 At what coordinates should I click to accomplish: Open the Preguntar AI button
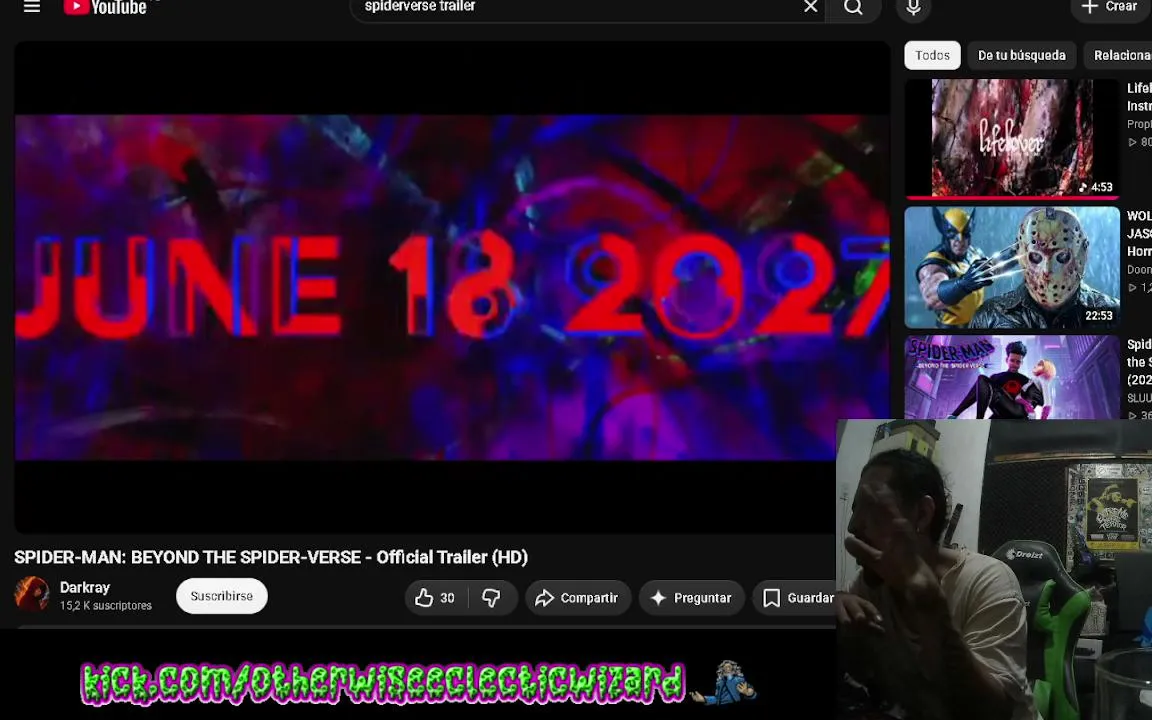tap(691, 598)
